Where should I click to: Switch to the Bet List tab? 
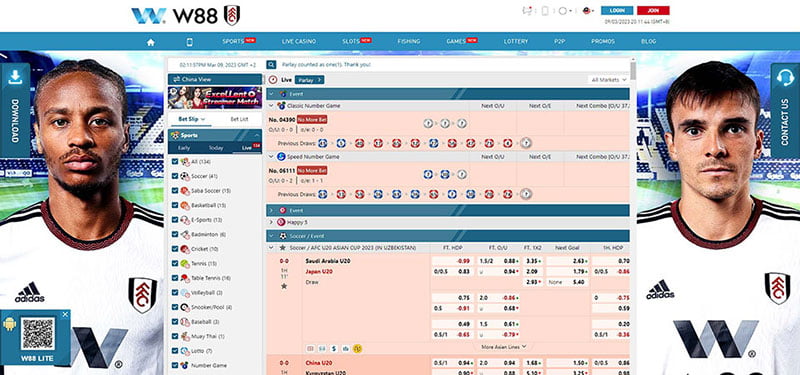239,119
